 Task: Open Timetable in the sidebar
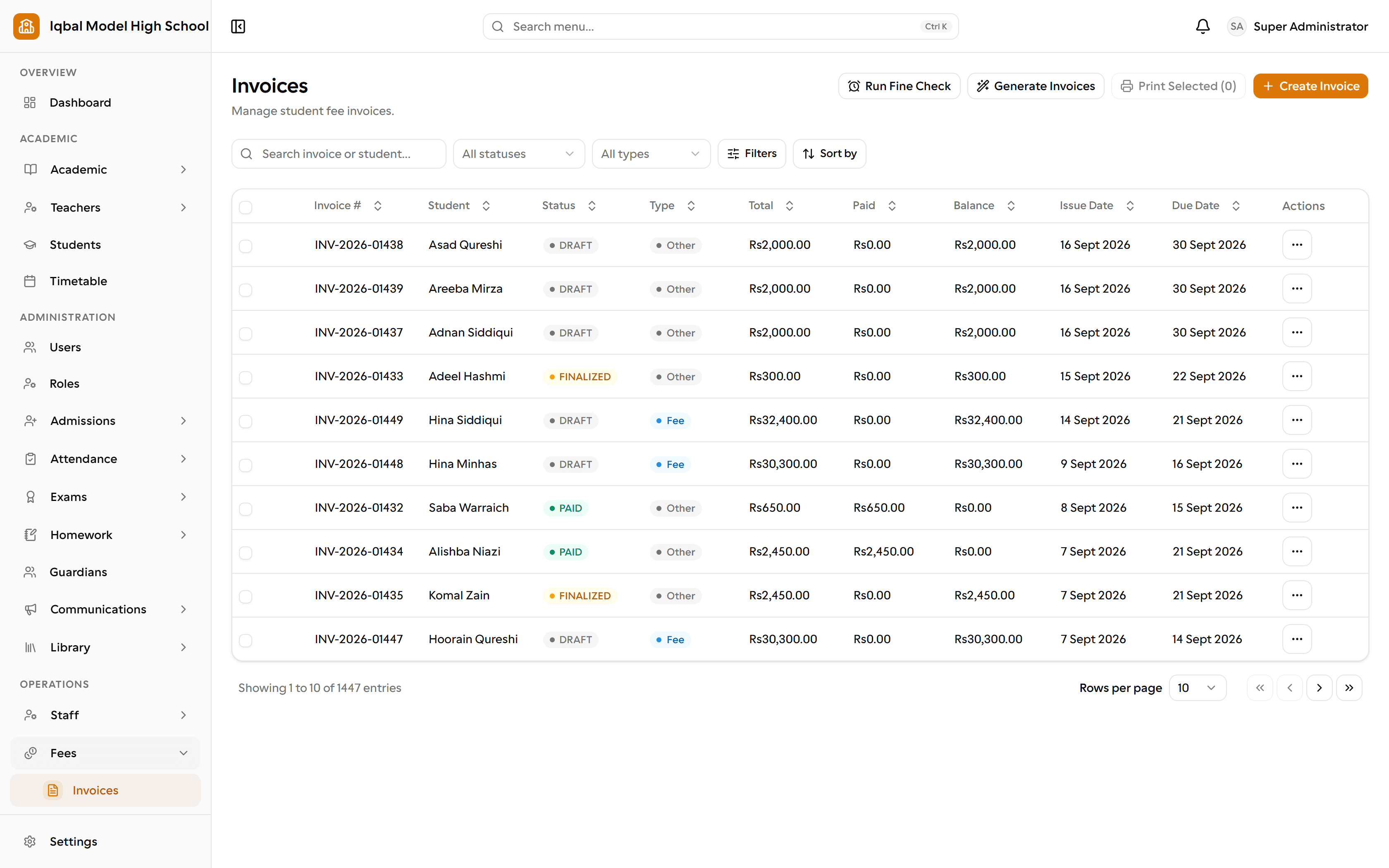105,281
